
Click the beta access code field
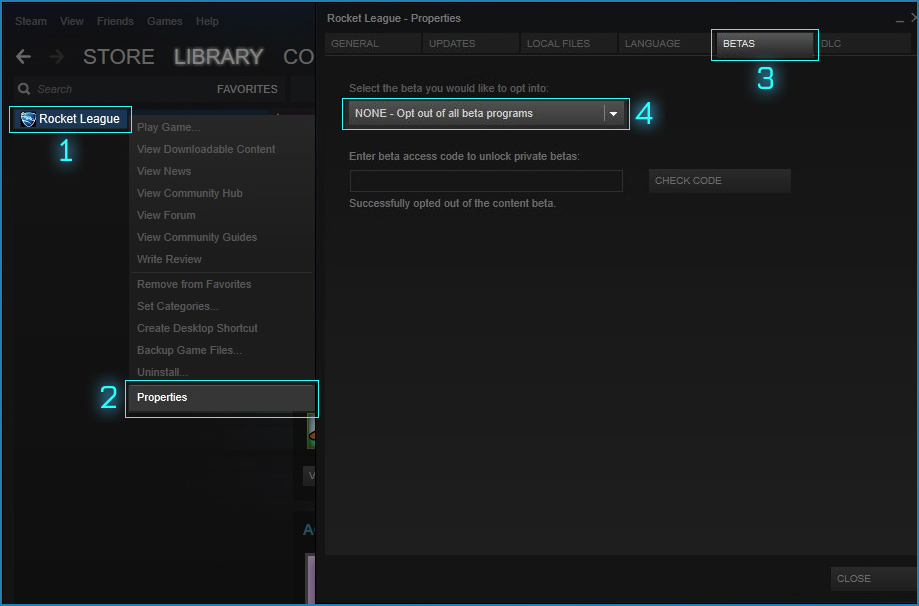pyautogui.click(x=486, y=181)
